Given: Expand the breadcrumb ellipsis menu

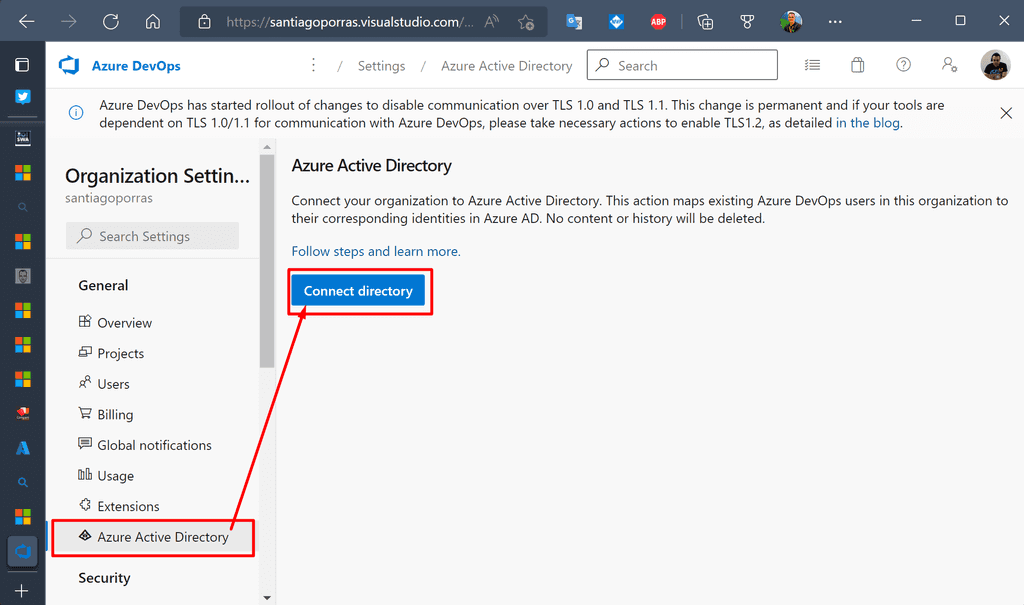Looking at the screenshot, I should [x=313, y=65].
